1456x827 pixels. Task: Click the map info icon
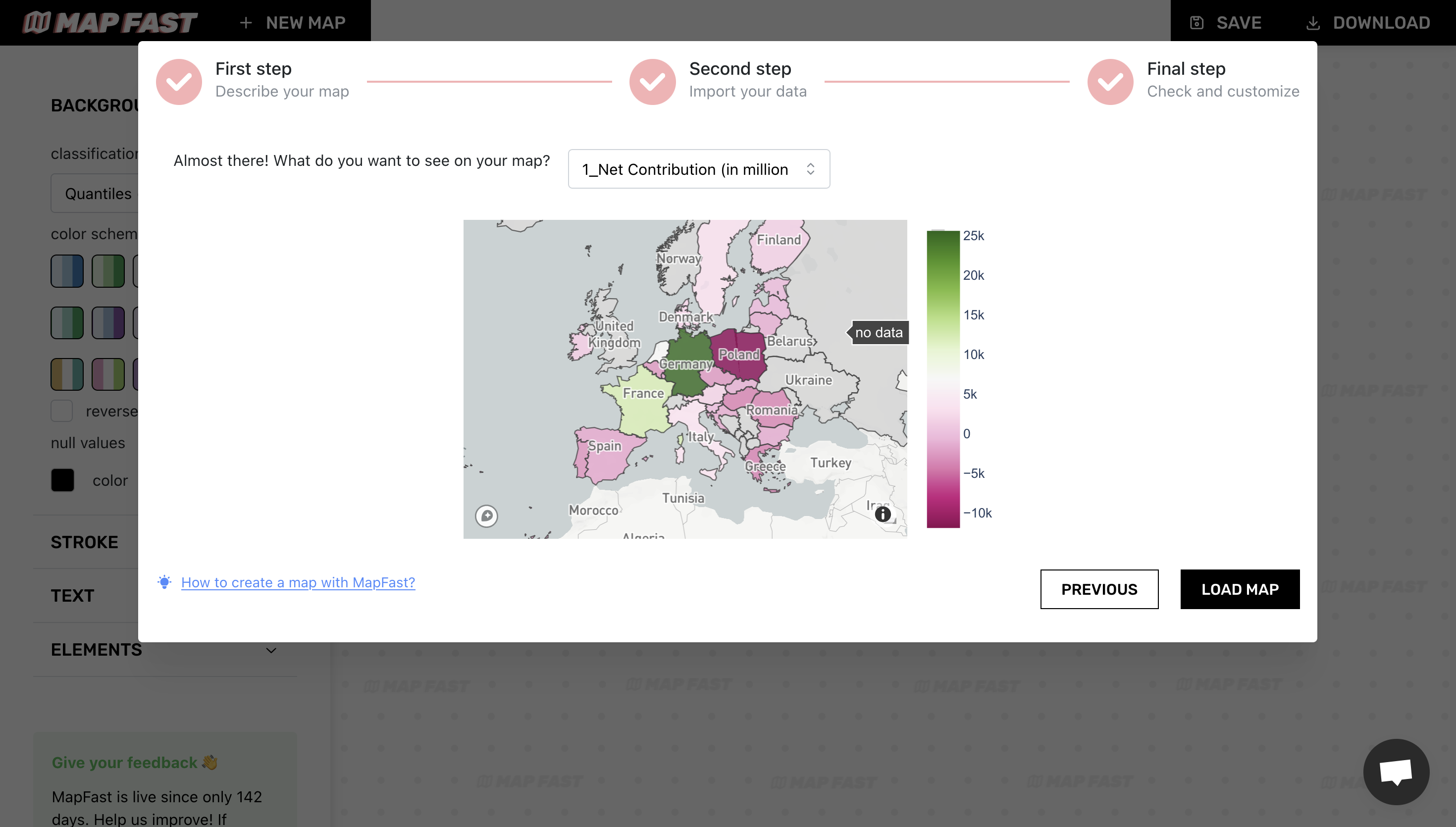[882, 515]
